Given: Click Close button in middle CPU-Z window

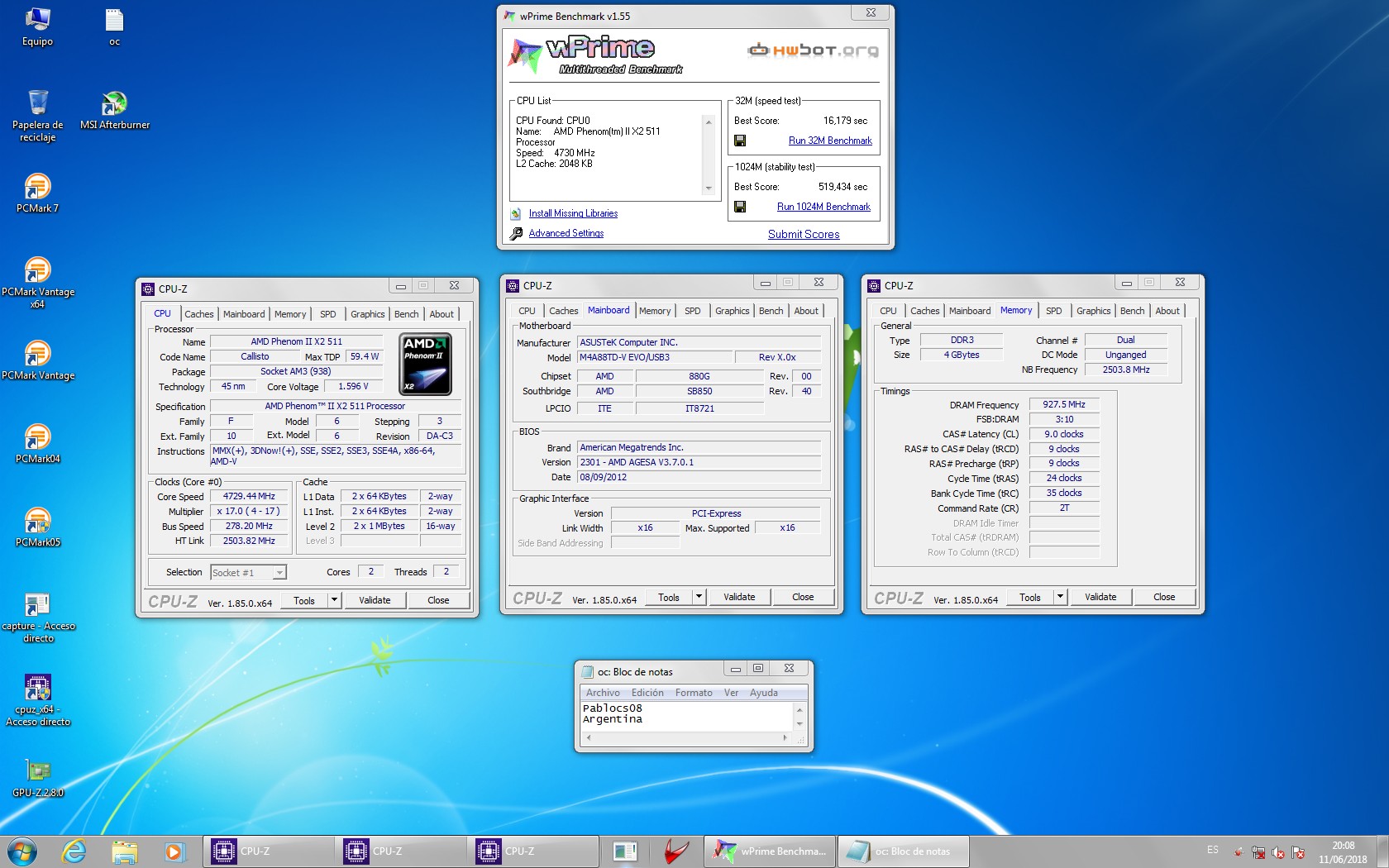Looking at the screenshot, I should [803, 597].
